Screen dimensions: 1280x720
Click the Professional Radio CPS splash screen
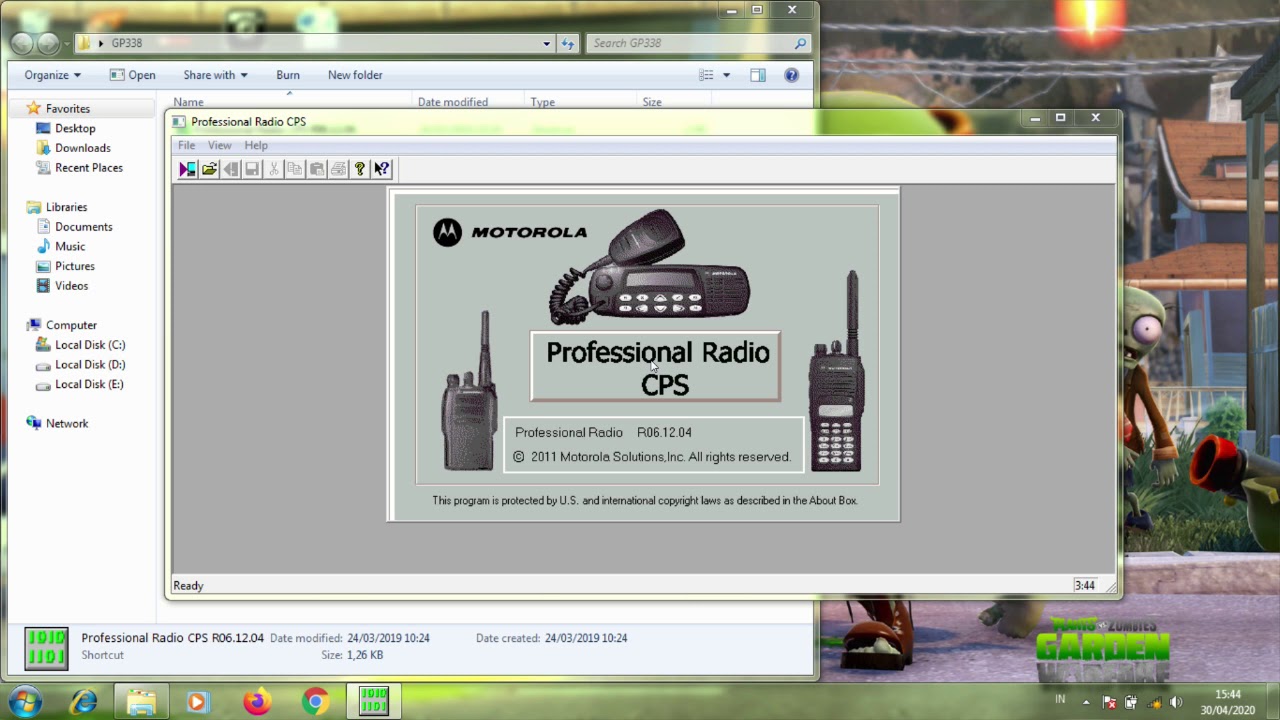644,354
